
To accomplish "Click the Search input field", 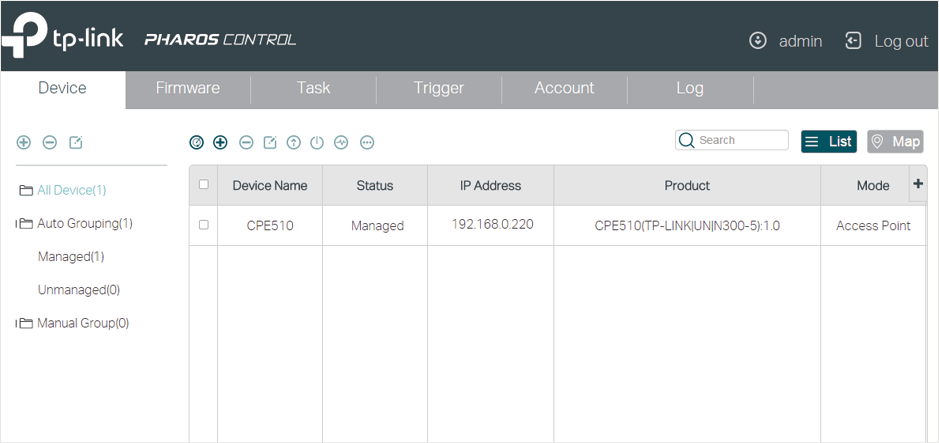I will (x=732, y=140).
